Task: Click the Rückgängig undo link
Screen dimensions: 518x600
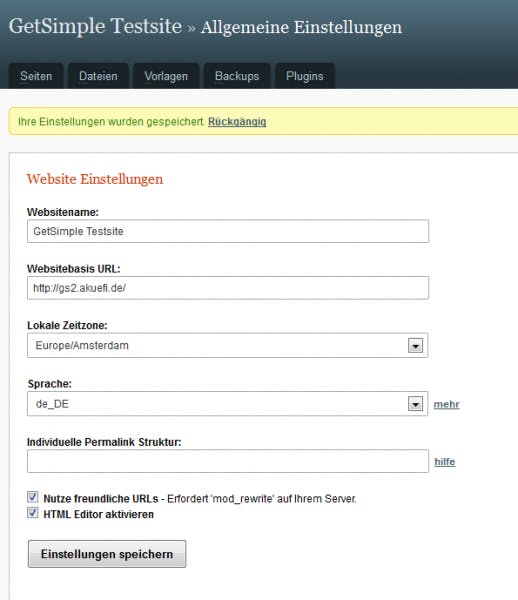Action: pyautogui.click(x=237, y=122)
